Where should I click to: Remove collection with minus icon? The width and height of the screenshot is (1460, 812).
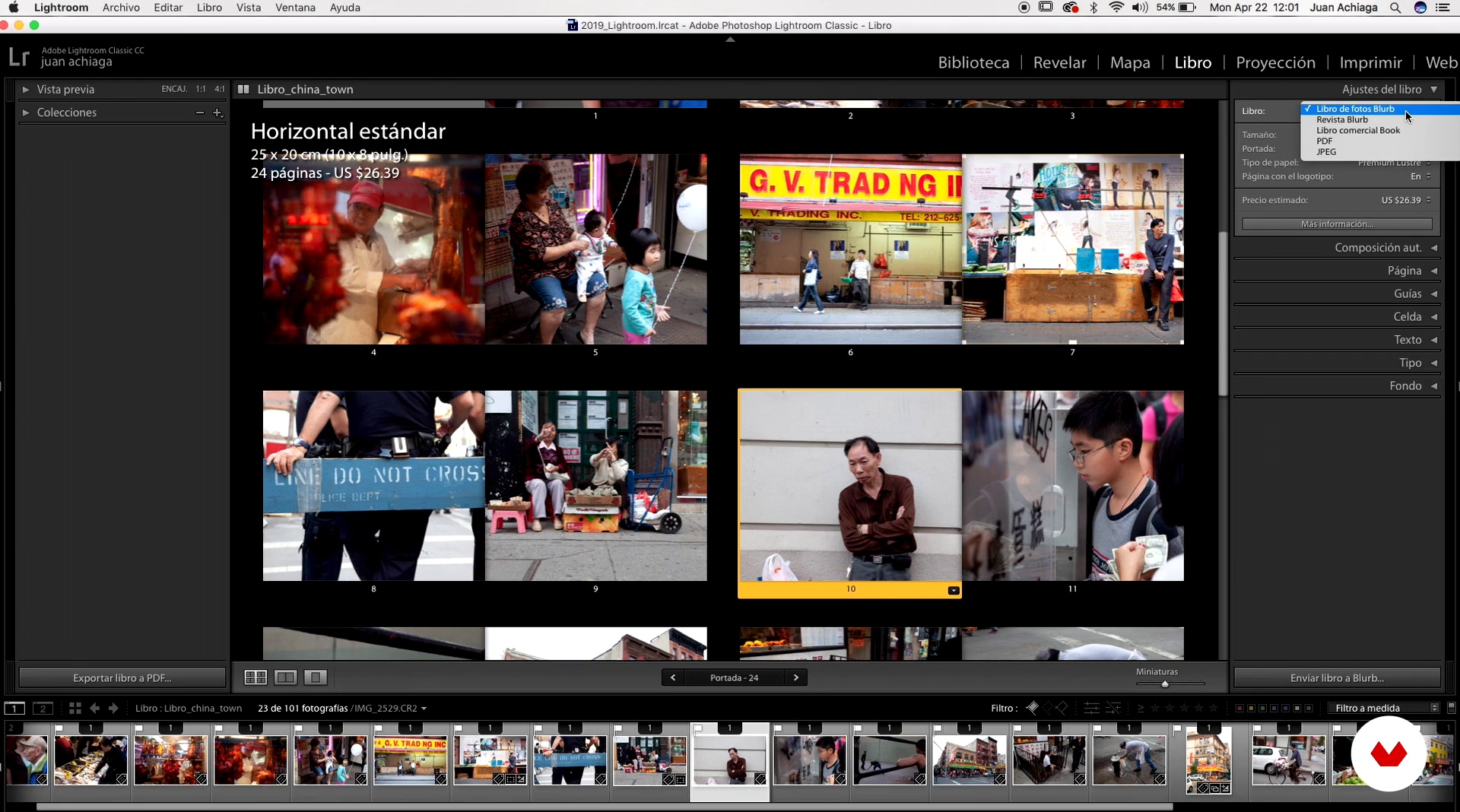pos(200,113)
